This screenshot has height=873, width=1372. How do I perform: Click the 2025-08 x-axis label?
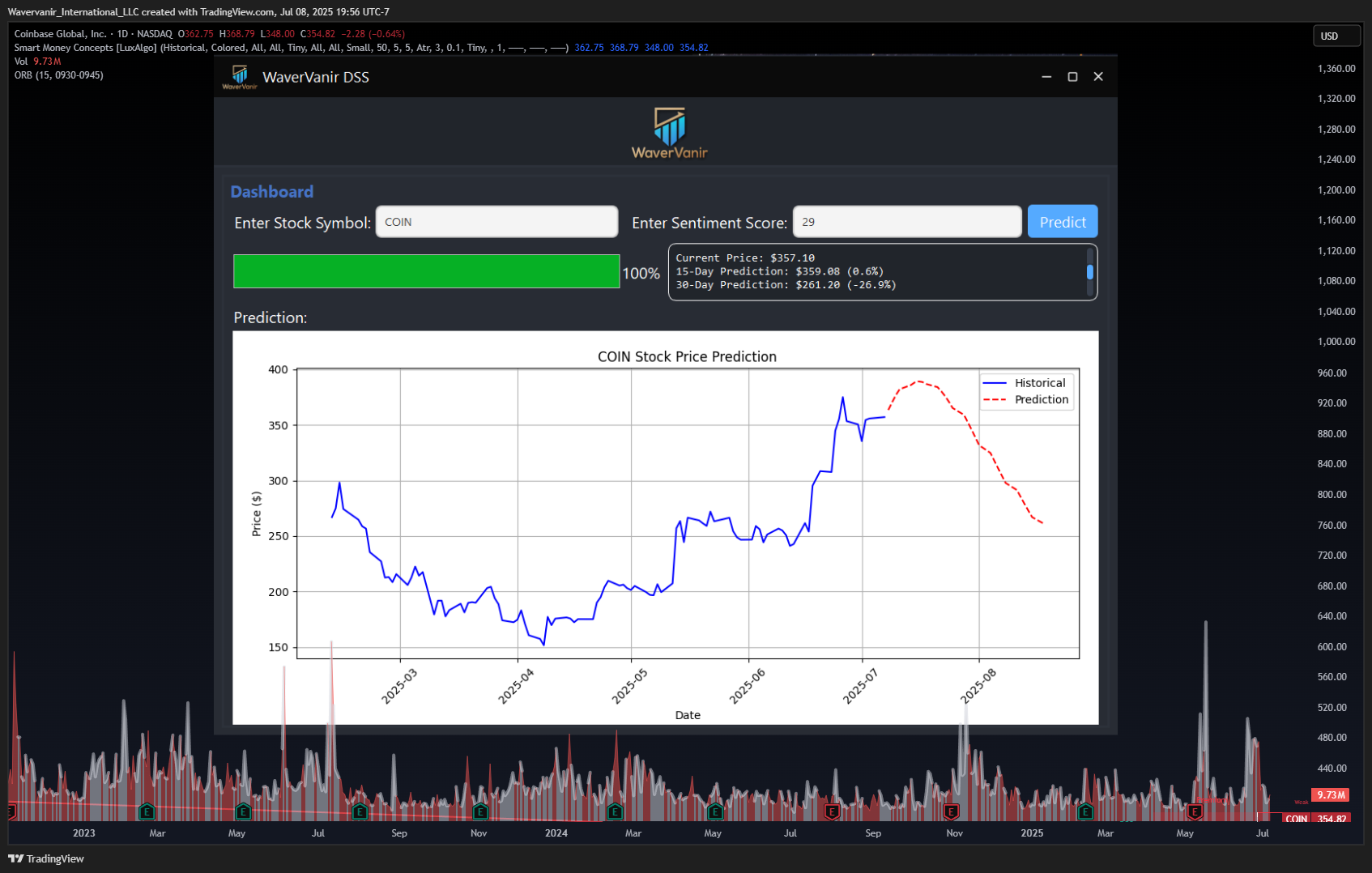point(978,686)
